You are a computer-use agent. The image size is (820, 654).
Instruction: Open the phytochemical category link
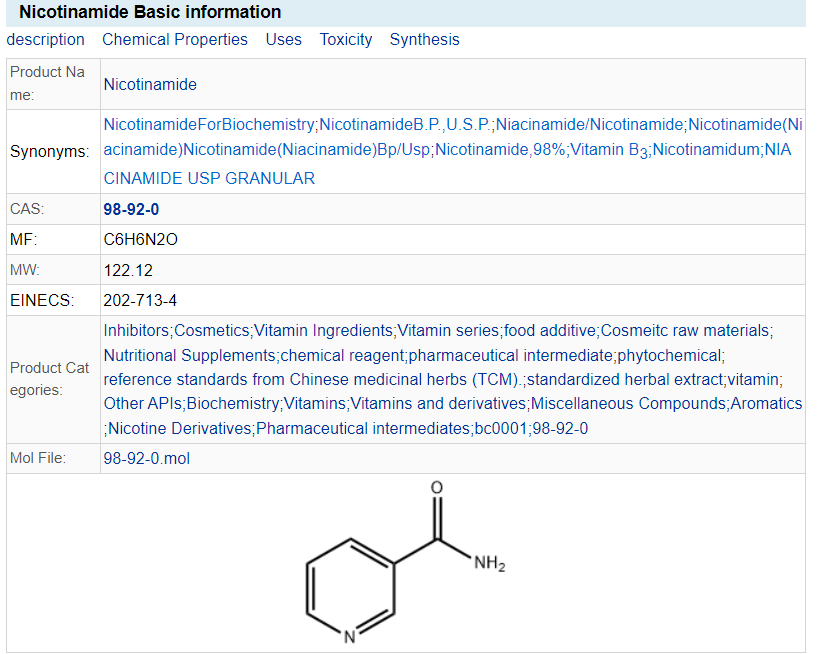669,355
